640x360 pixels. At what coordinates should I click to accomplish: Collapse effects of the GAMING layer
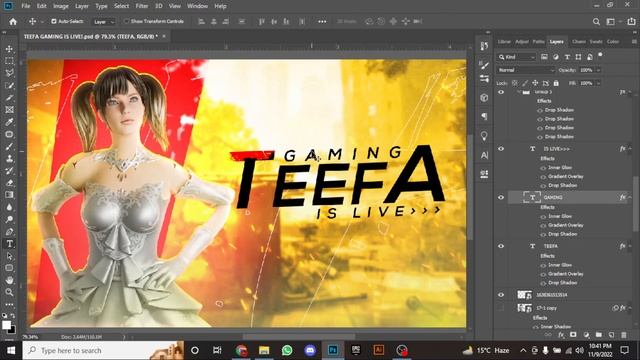point(630,197)
